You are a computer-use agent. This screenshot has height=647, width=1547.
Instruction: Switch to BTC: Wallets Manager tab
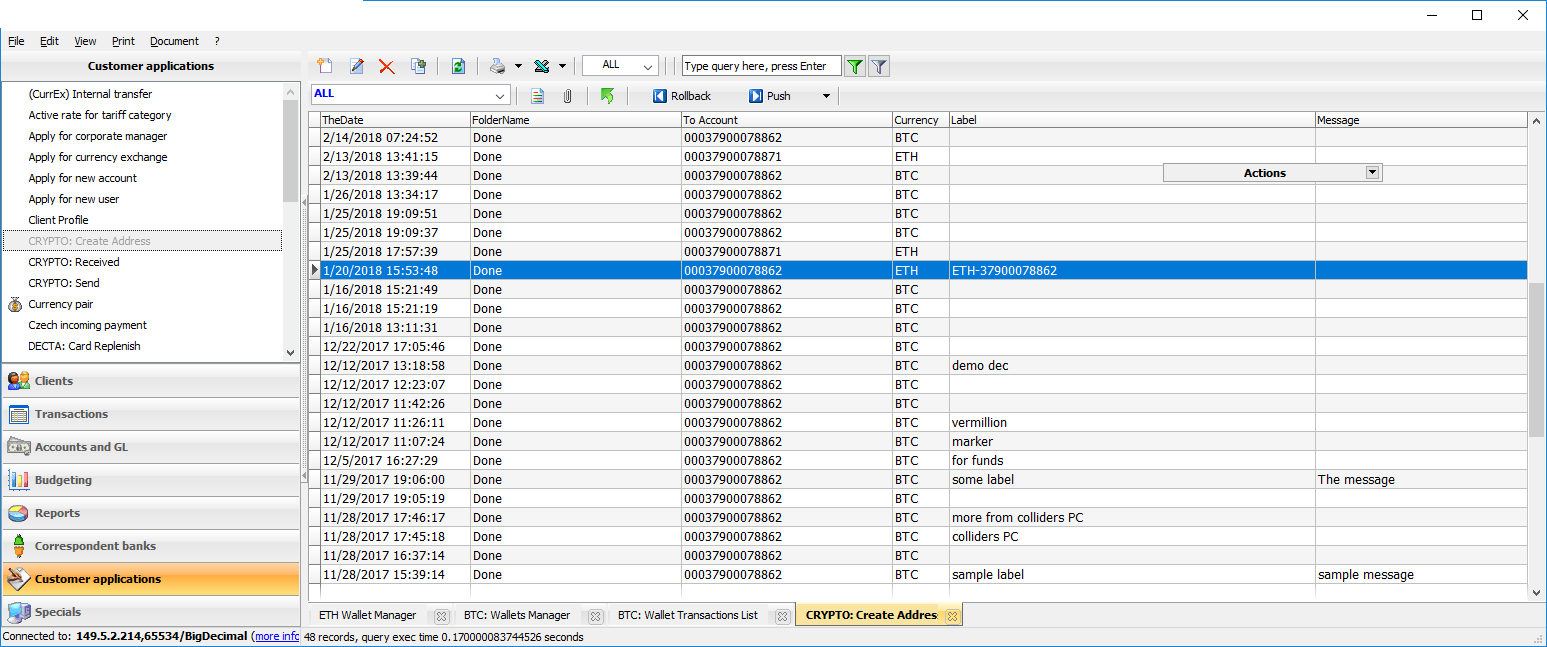517,615
